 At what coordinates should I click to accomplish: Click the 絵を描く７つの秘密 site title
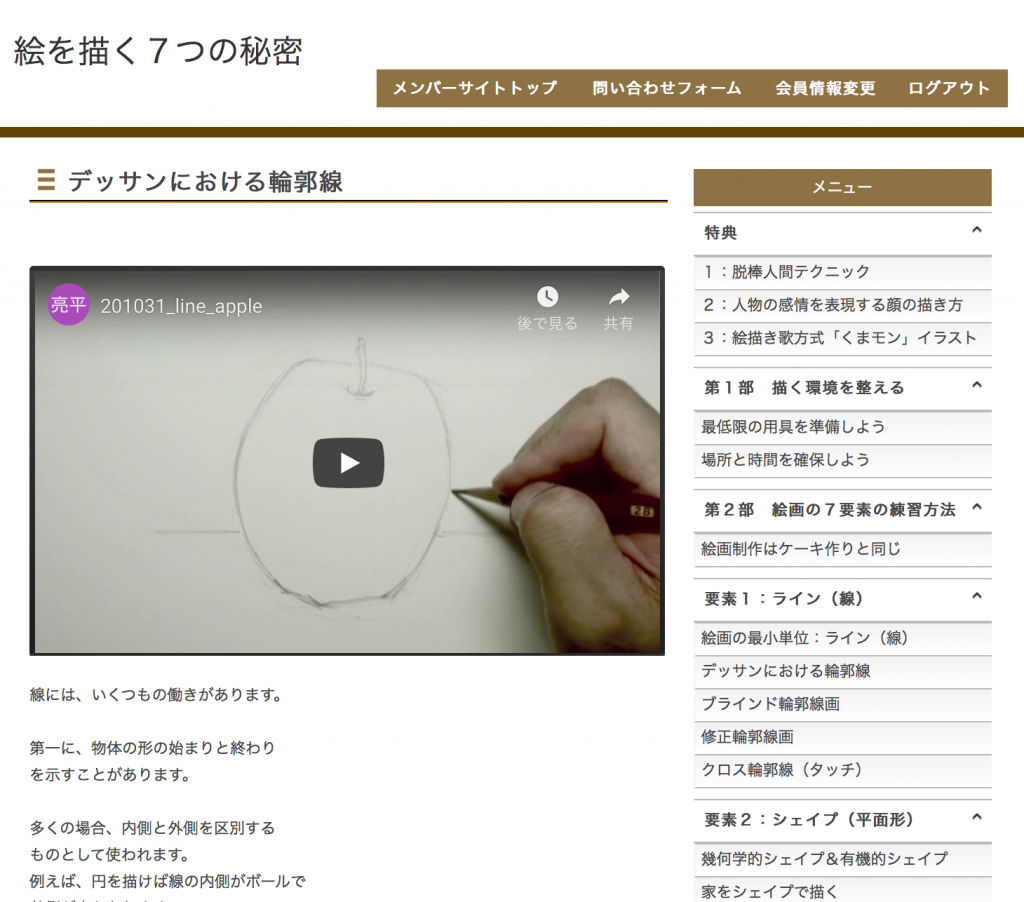coord(158,51)
